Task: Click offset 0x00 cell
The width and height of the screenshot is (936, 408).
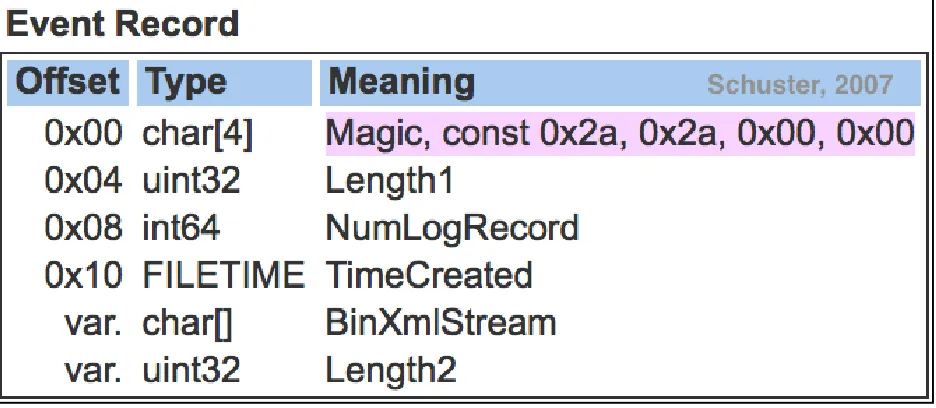Action: 84,134
